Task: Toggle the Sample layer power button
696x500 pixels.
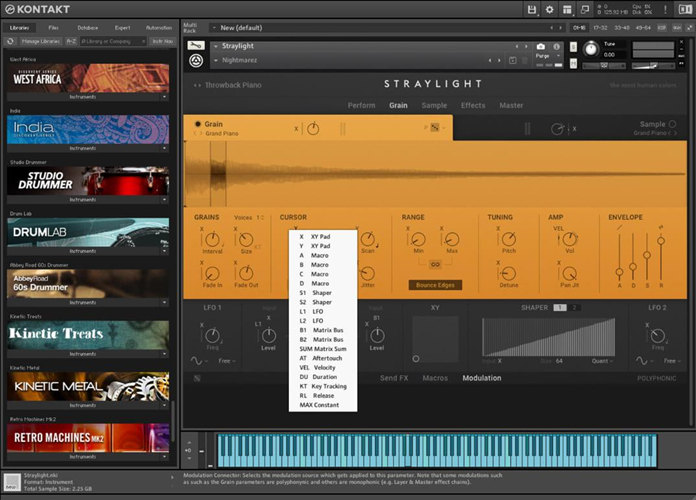Action: tap(673, 125)
